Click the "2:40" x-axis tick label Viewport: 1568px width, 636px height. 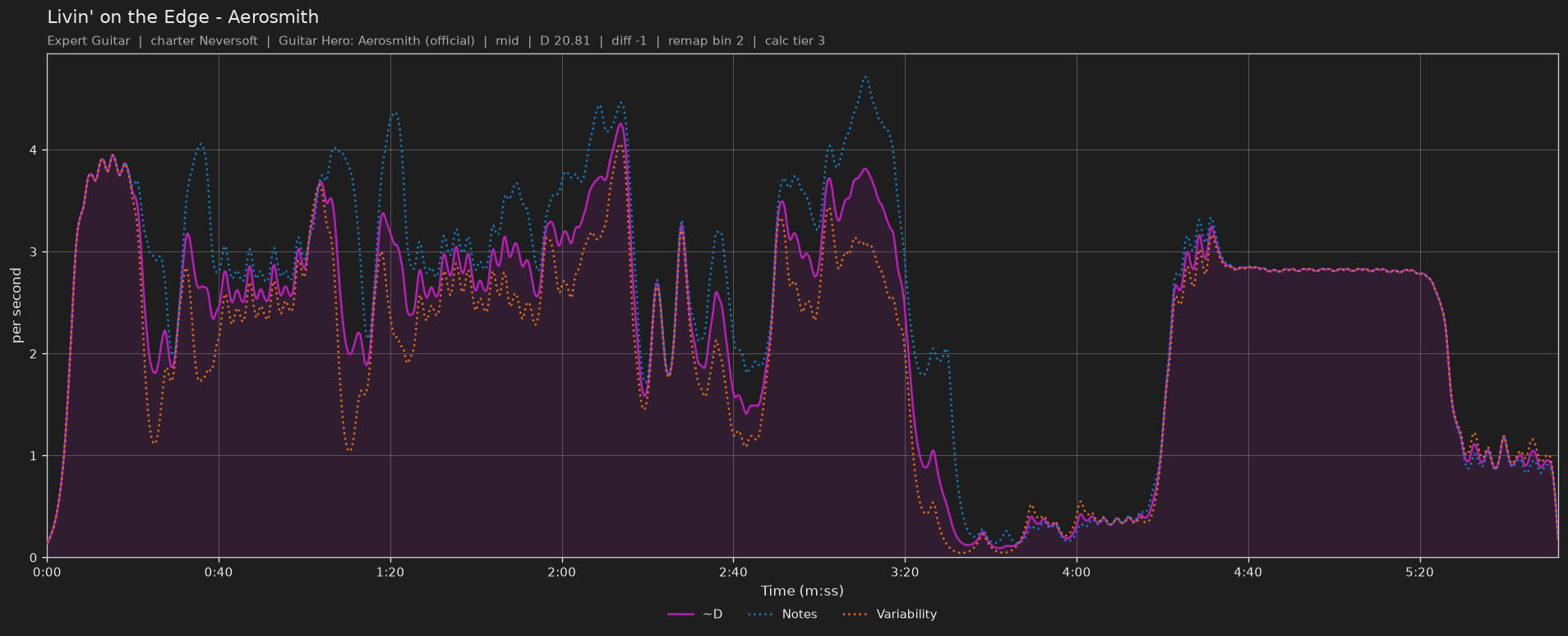(733, 572)
